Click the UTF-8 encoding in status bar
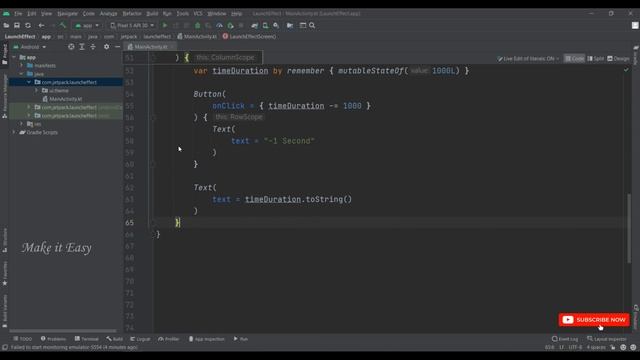640x360 pixels. 575,347
